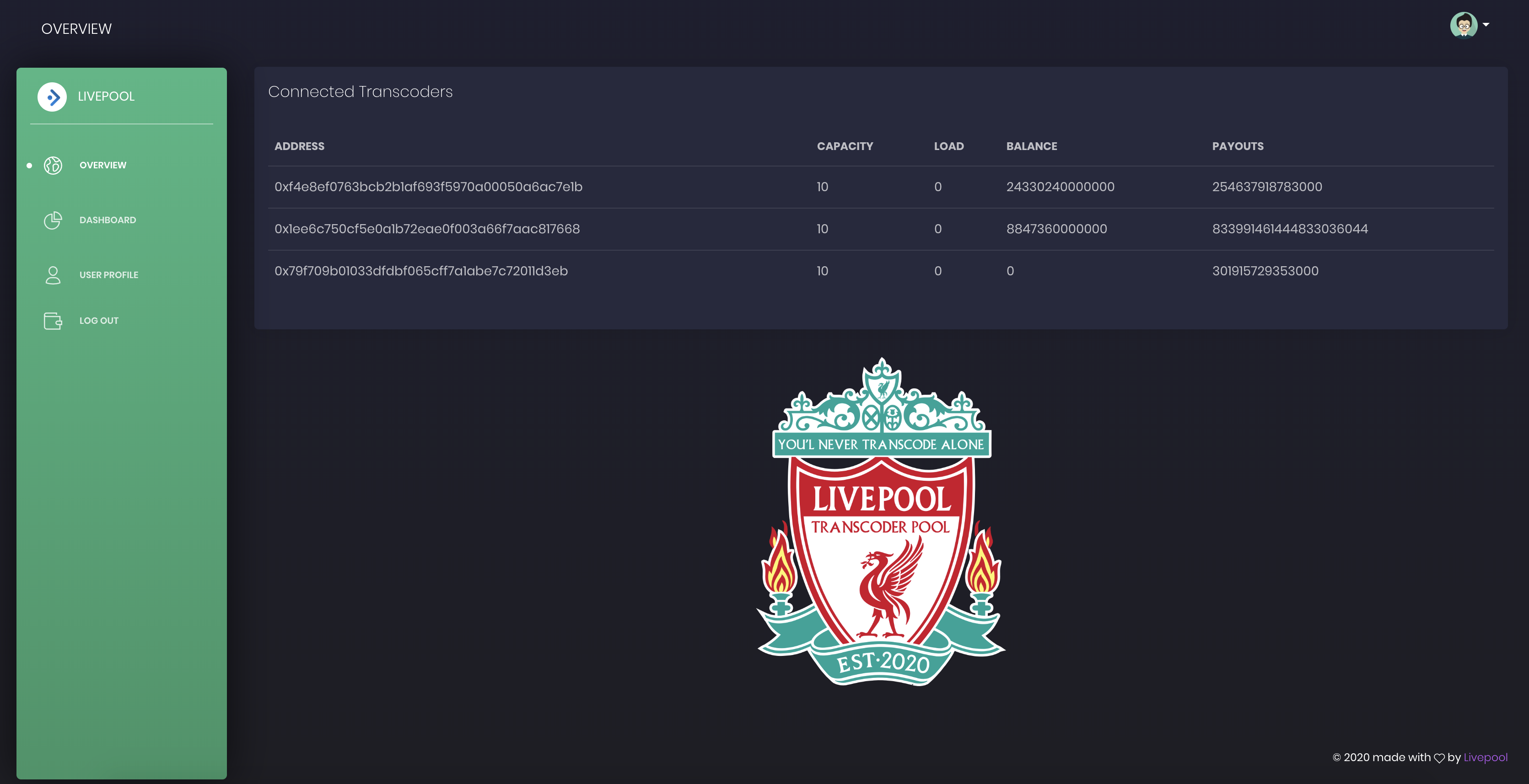
Task: Select the User Profile menu label
Action: tap(108, 275)
